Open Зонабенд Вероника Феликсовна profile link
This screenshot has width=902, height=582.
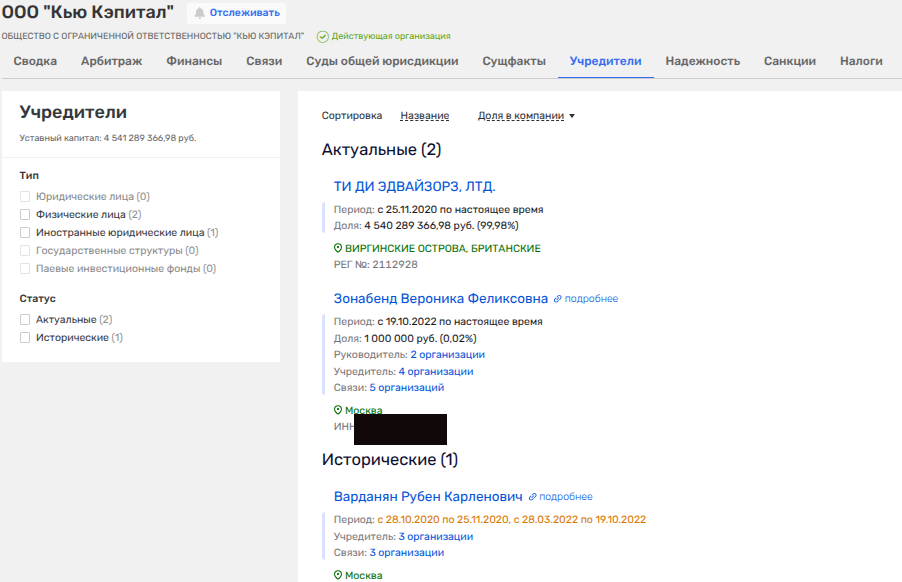pyautogui.click(x=440, y=298)
